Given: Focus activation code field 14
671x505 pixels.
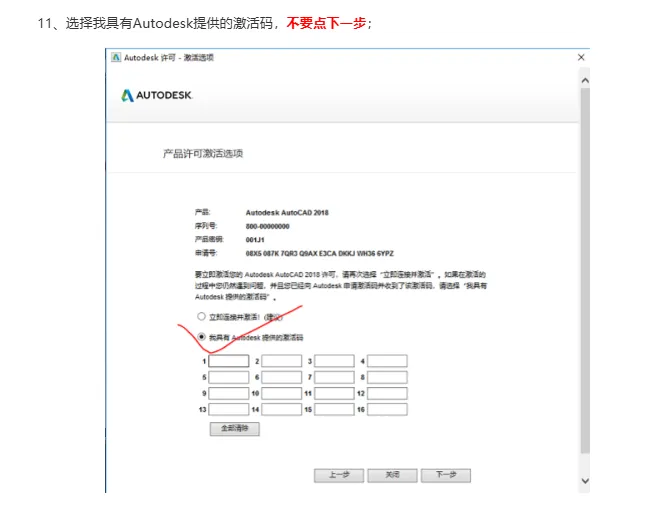Looking at the screenshot, I should (x=282, y=410).
